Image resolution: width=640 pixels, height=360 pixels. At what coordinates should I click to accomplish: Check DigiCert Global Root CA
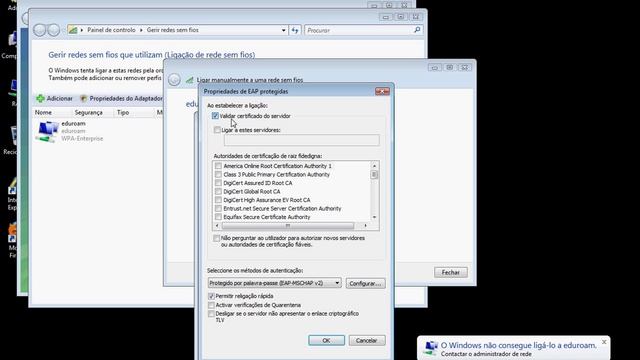218,191
